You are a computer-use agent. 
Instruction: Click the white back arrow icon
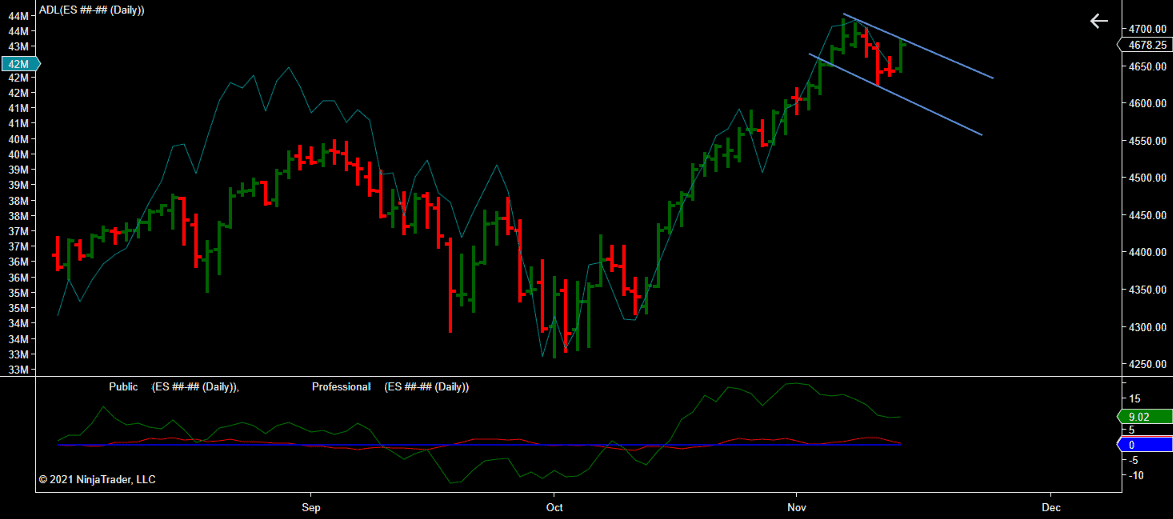coord(1098,21)
